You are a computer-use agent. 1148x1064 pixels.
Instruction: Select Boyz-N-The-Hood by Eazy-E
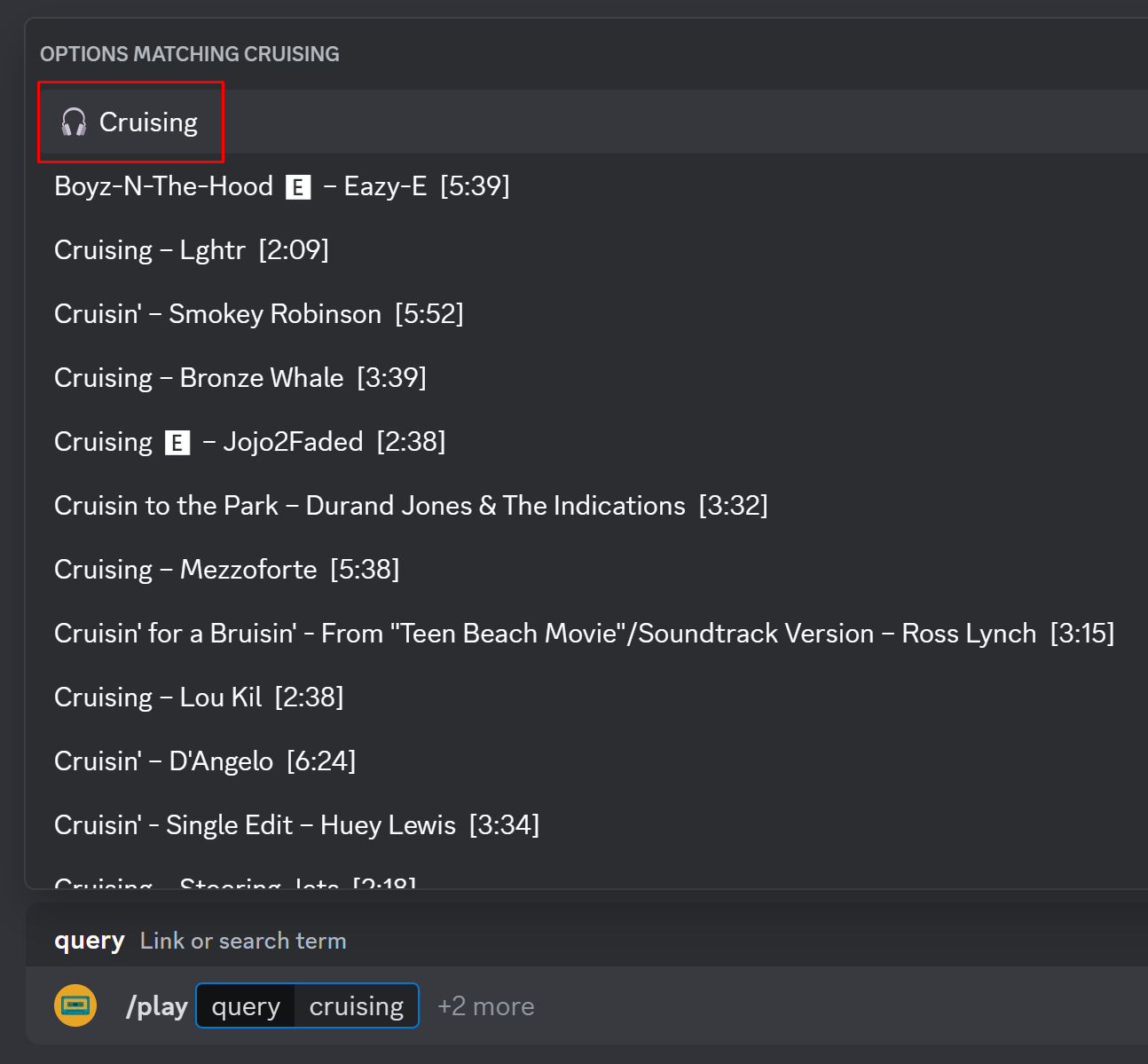pos(282,186)
